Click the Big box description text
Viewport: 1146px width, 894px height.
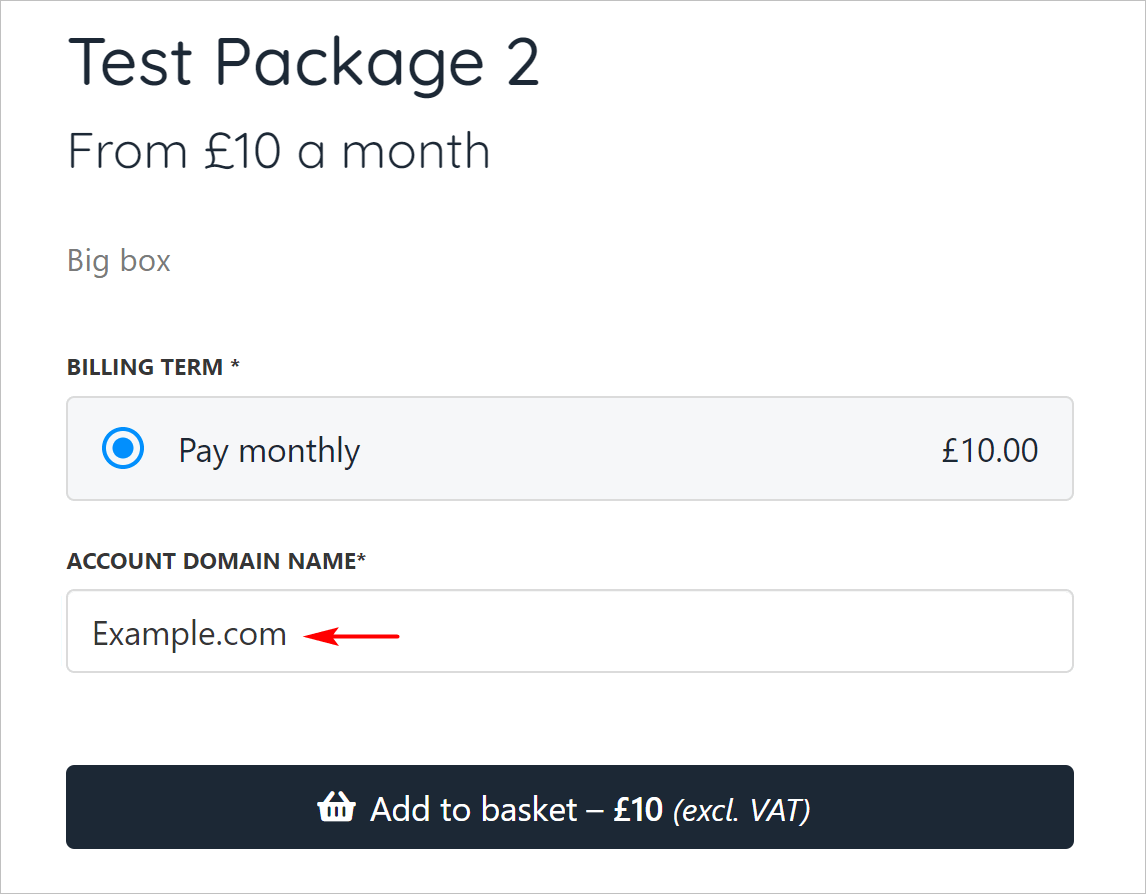click(119, 261)
